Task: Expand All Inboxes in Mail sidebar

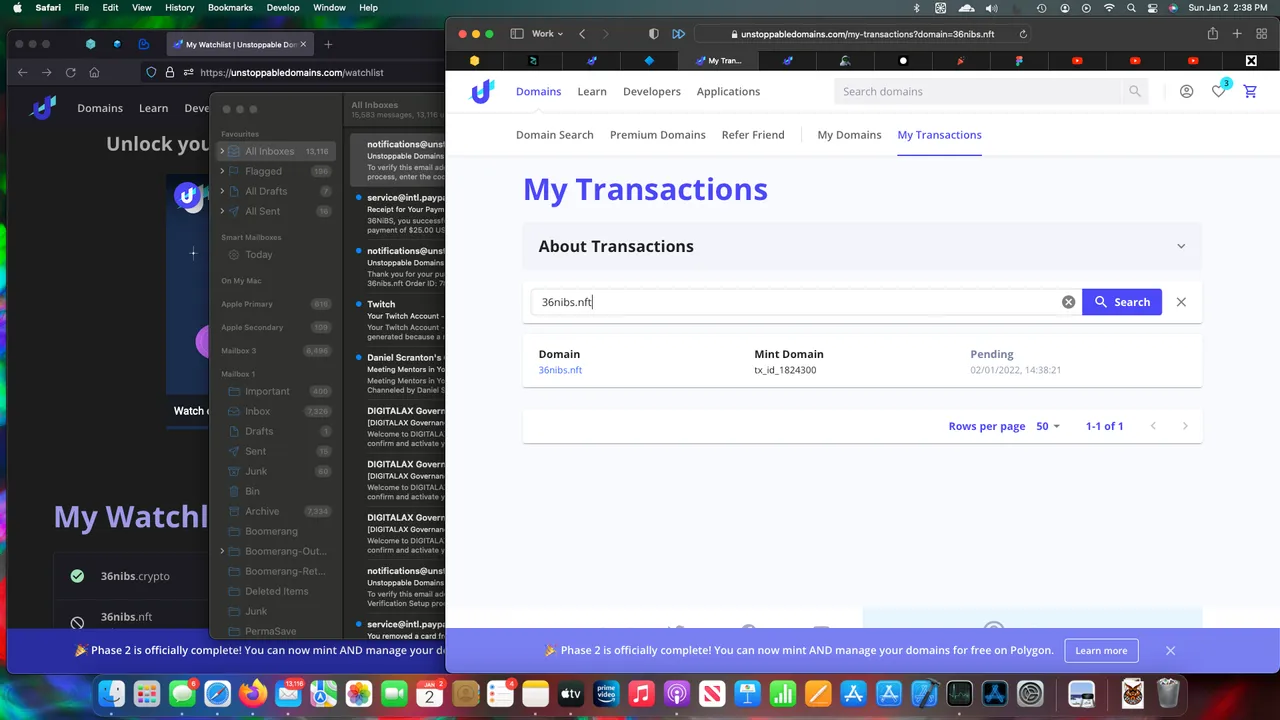Action: coord(222,151)
